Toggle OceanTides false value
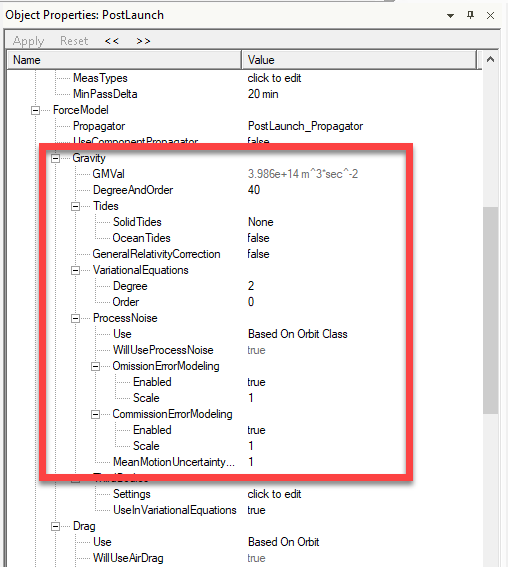This screenshot has width=508, height=567. coord(258,238)
